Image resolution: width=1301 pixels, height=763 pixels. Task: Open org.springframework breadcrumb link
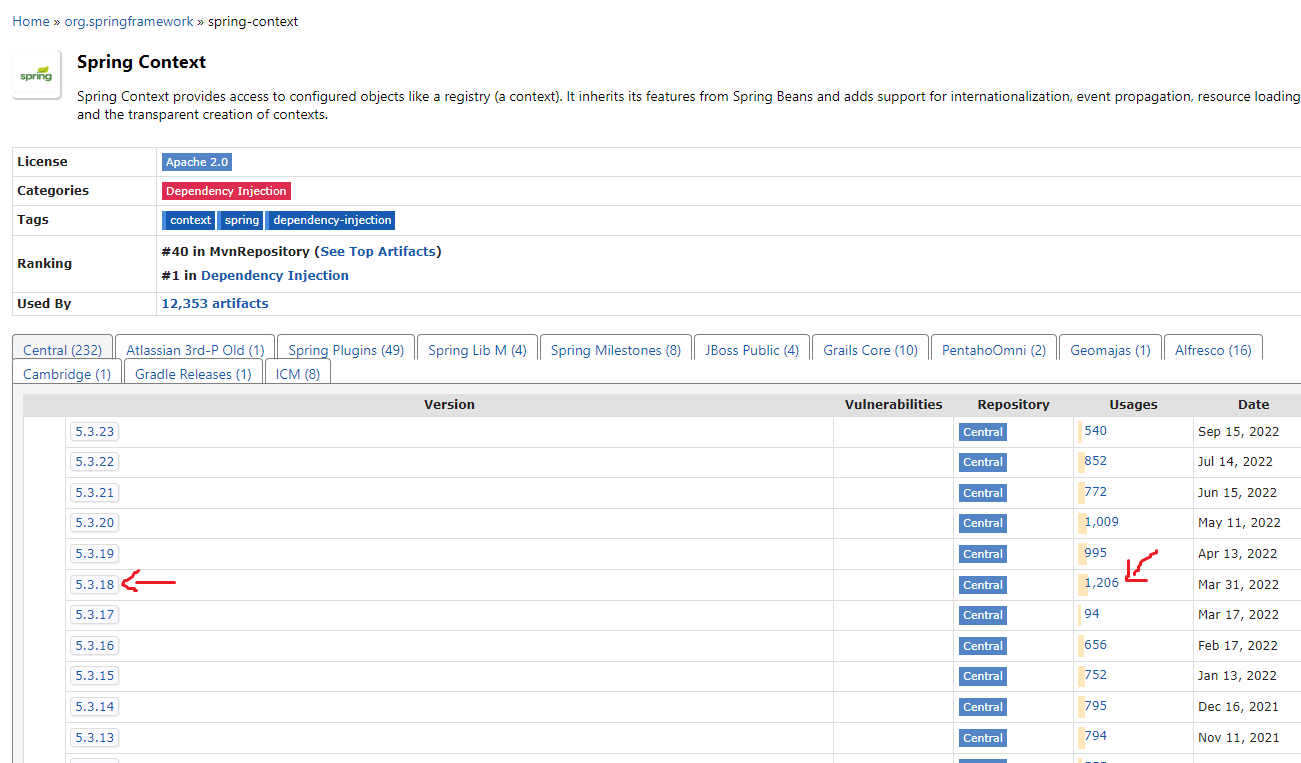(129, 21)
